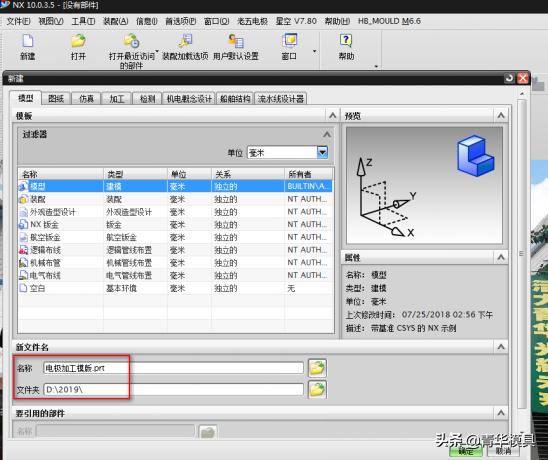
Task: Sort templates by 关系 column header
Action: pyautogui.click(x=248, y=174)
